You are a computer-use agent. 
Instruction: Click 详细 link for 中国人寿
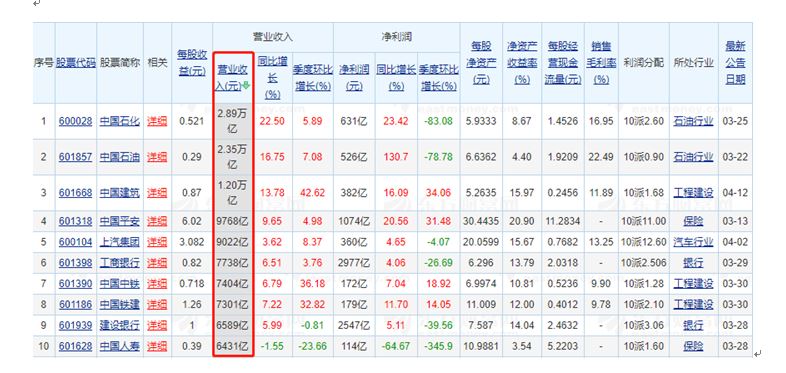(x=157, y=346)
